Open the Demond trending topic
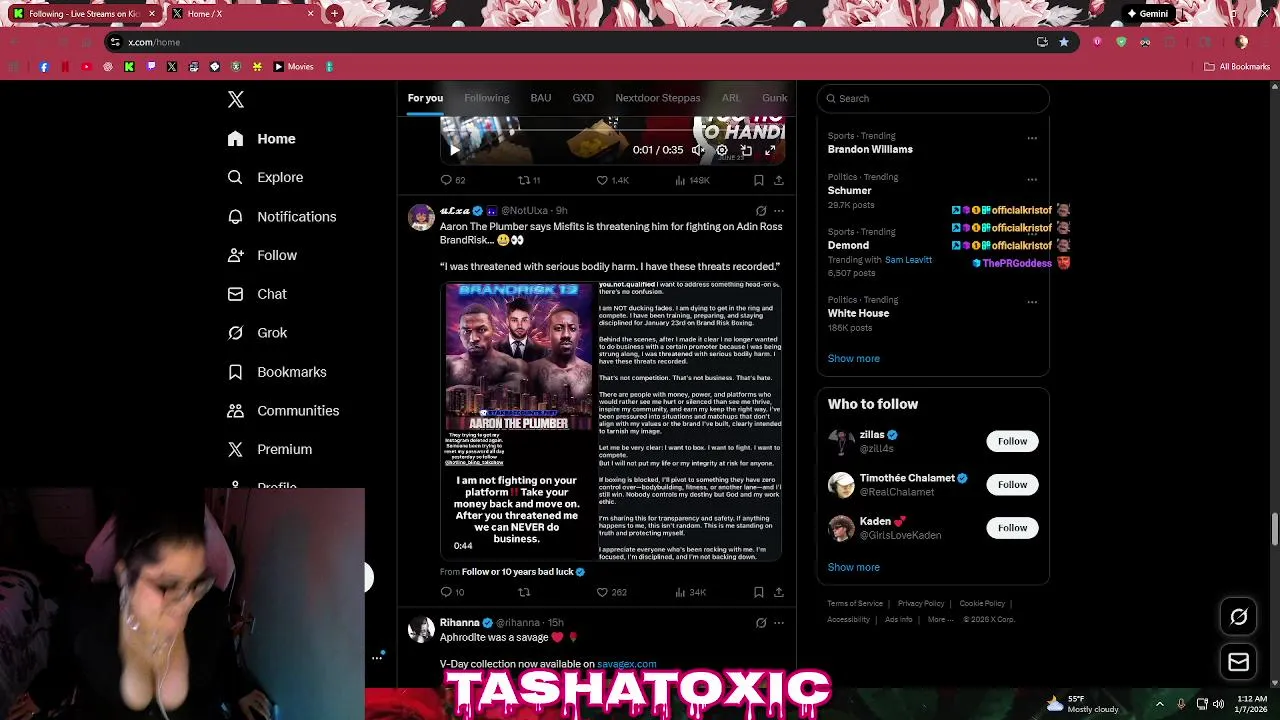The width and height of the screenshot is (1280, 720). pos(848,245)
